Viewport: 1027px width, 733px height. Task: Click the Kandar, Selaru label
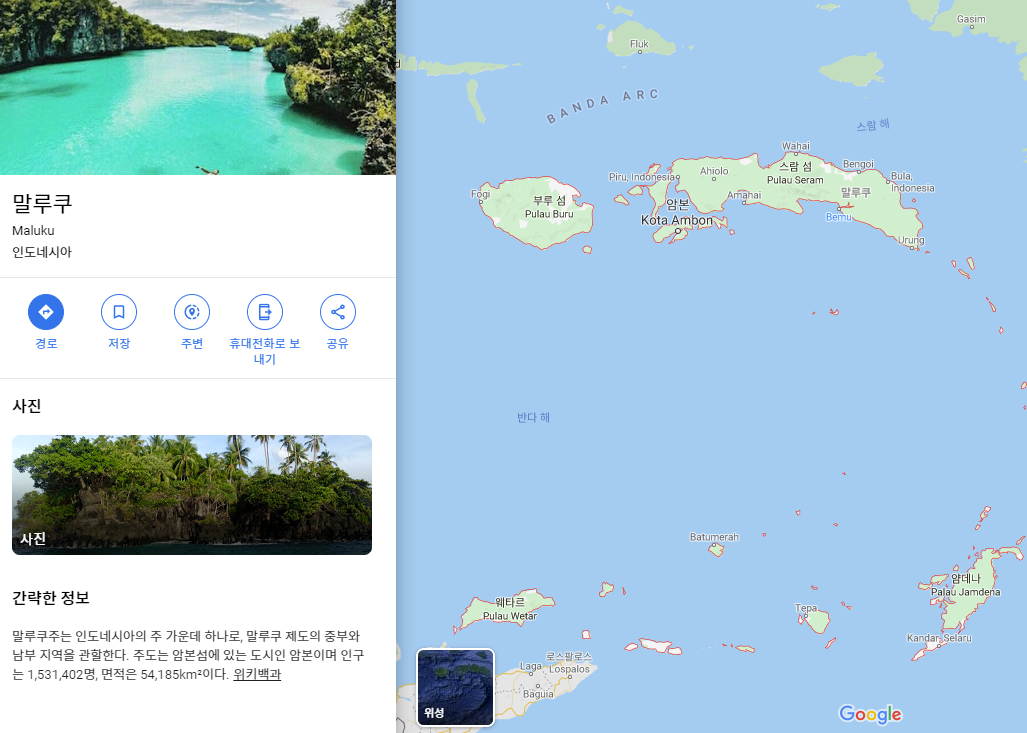pyautogui.click(x=939, y=638)
